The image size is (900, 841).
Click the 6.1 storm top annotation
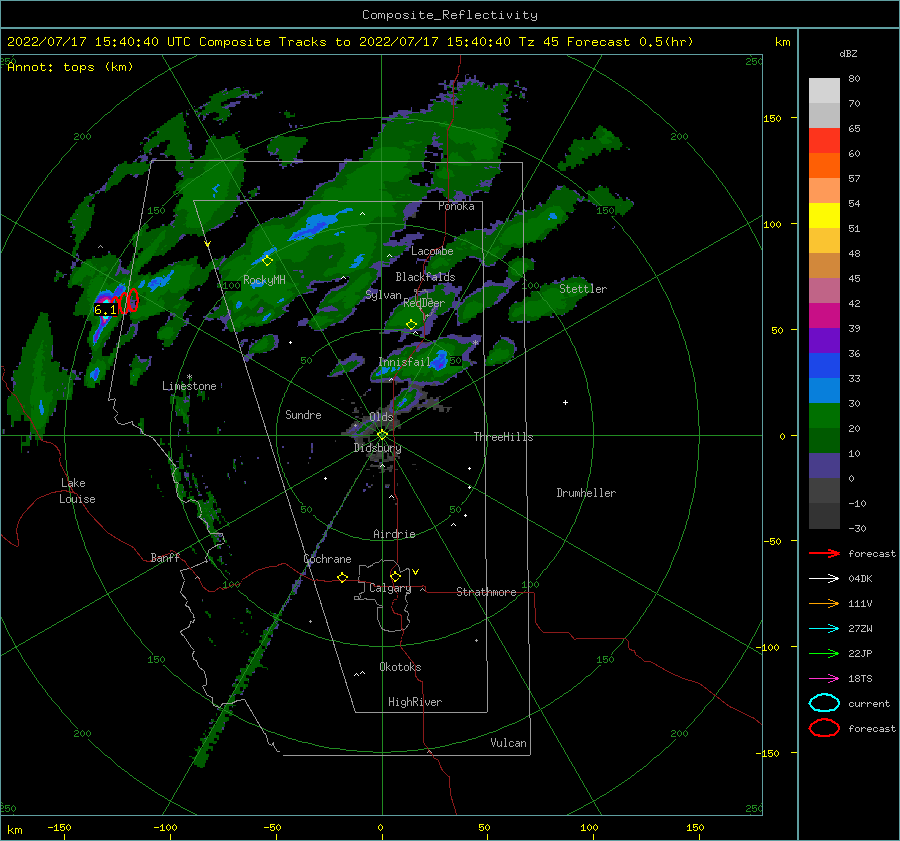click(105, 310)
